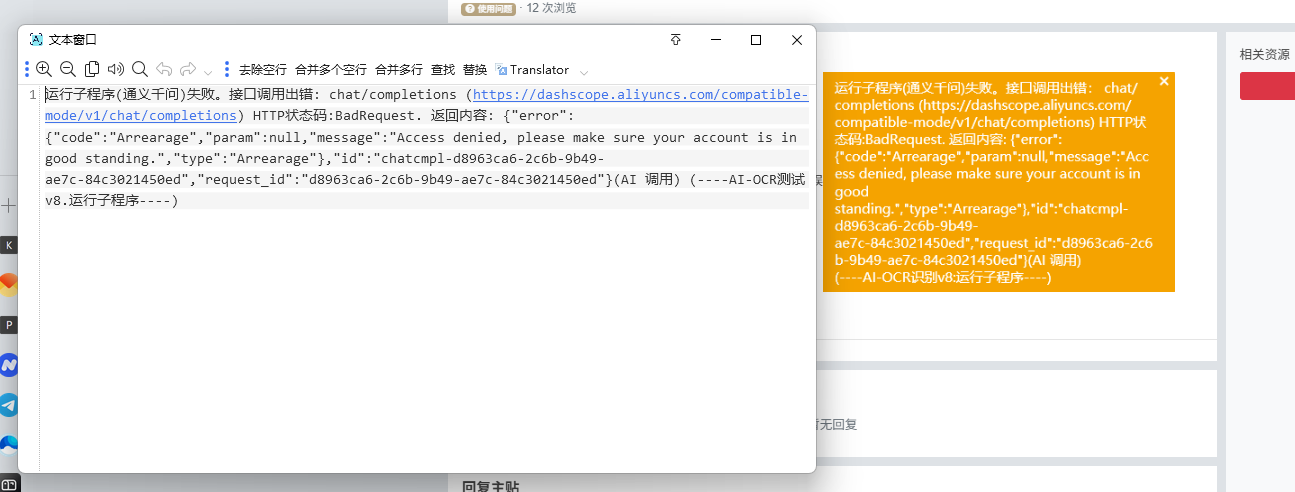Open 替换 replace command

tap(475, 70)
